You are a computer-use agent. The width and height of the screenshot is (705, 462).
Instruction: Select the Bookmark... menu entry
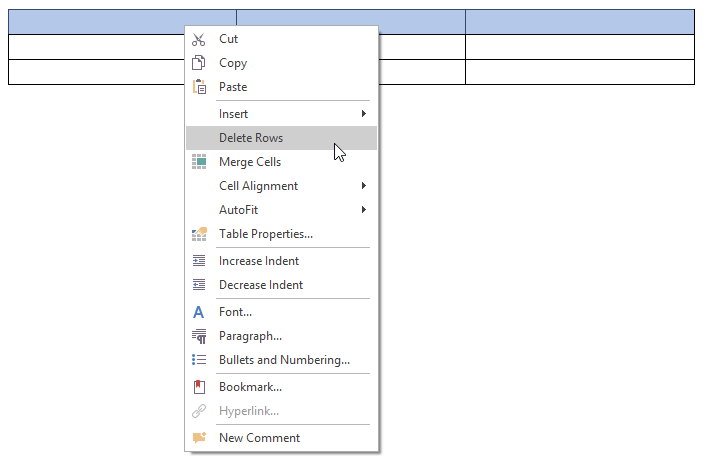[250, 387]
